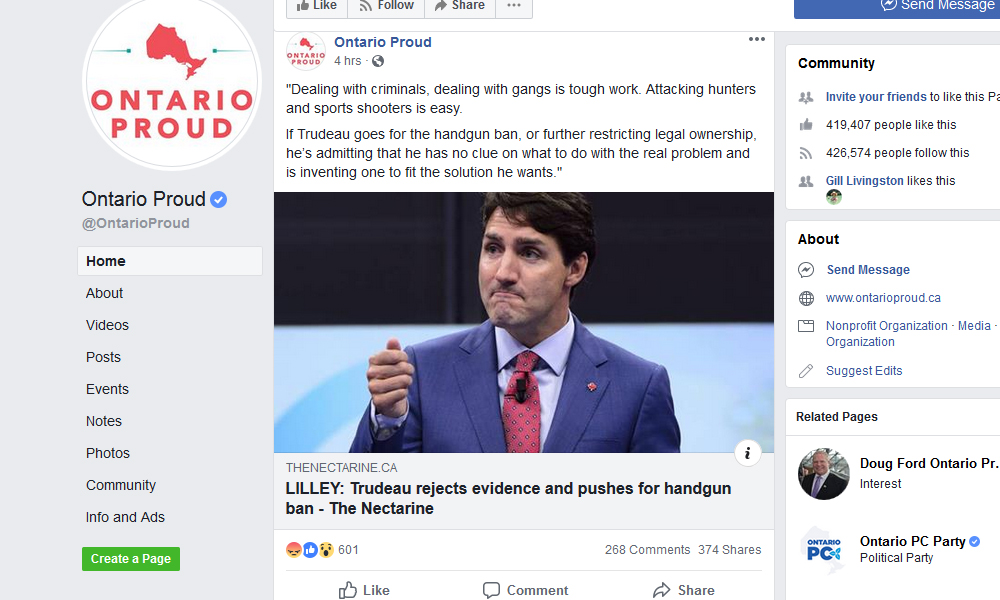Viewport: 1000px width, 600px height.
Task: Click the info icon on the Trudeau image
Action: [x=747, y=453]
